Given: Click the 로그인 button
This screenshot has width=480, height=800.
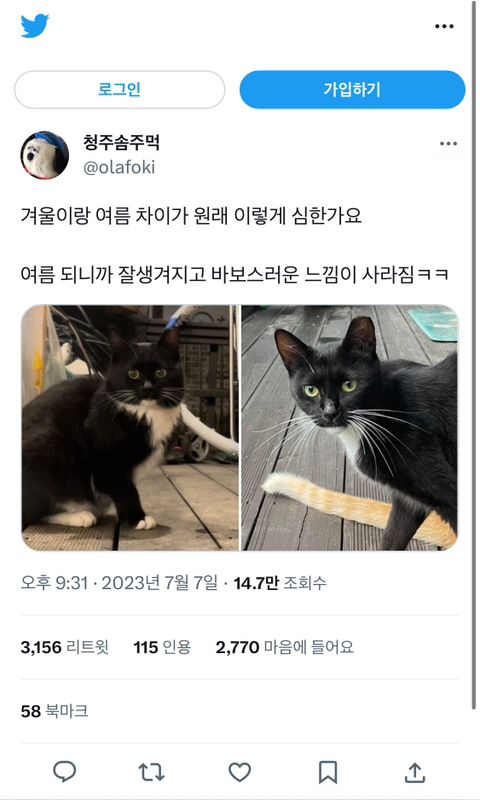Looking at the screenshot, I should 119,90.
